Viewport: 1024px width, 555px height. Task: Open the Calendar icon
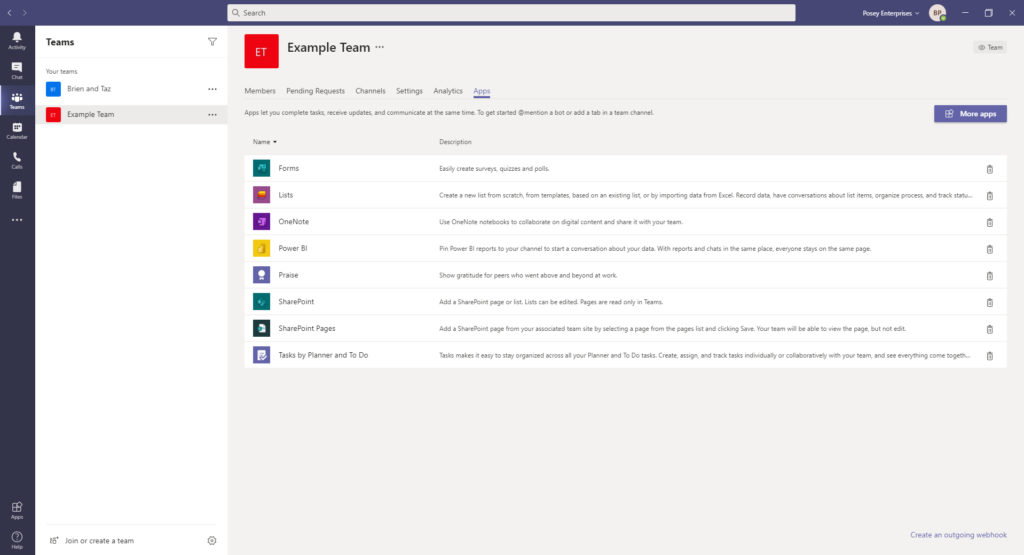pyautogui.click(x=17, y=131)
